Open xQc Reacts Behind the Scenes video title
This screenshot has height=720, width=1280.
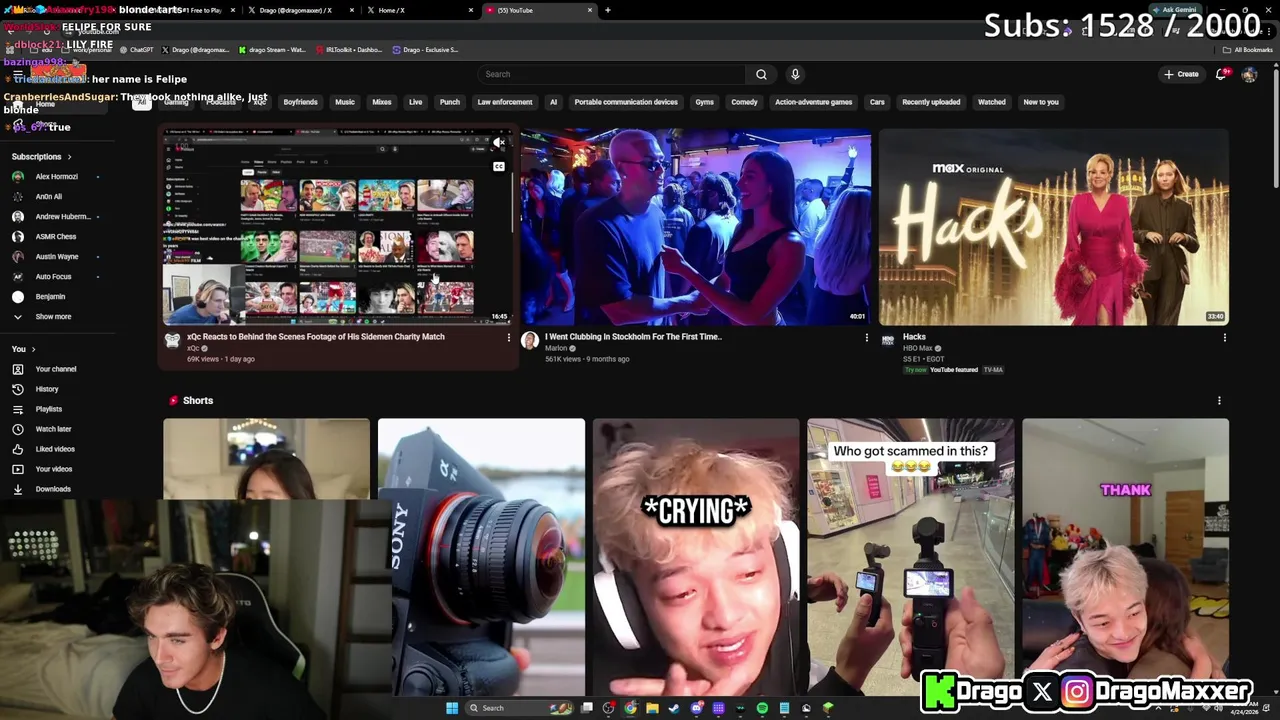click(x=315, y=337)
